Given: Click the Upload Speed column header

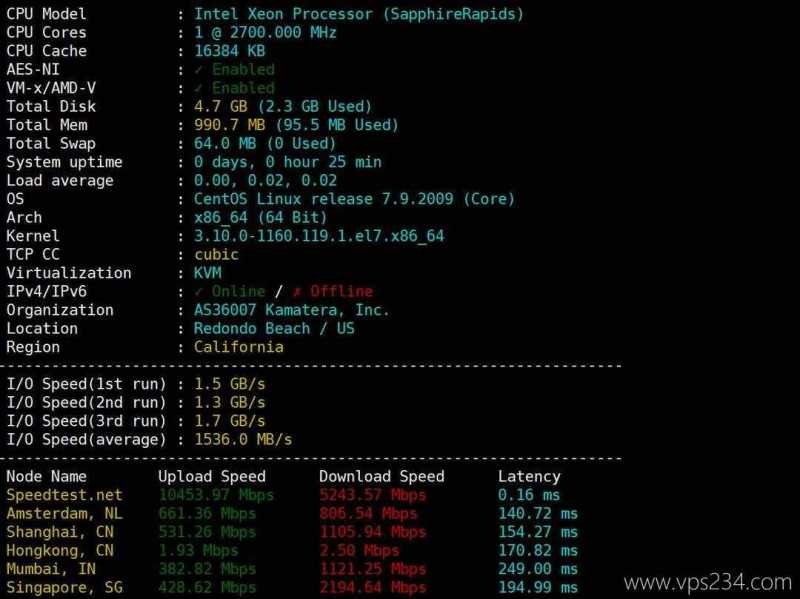Looking at the screenshot, I should (212, 477).
